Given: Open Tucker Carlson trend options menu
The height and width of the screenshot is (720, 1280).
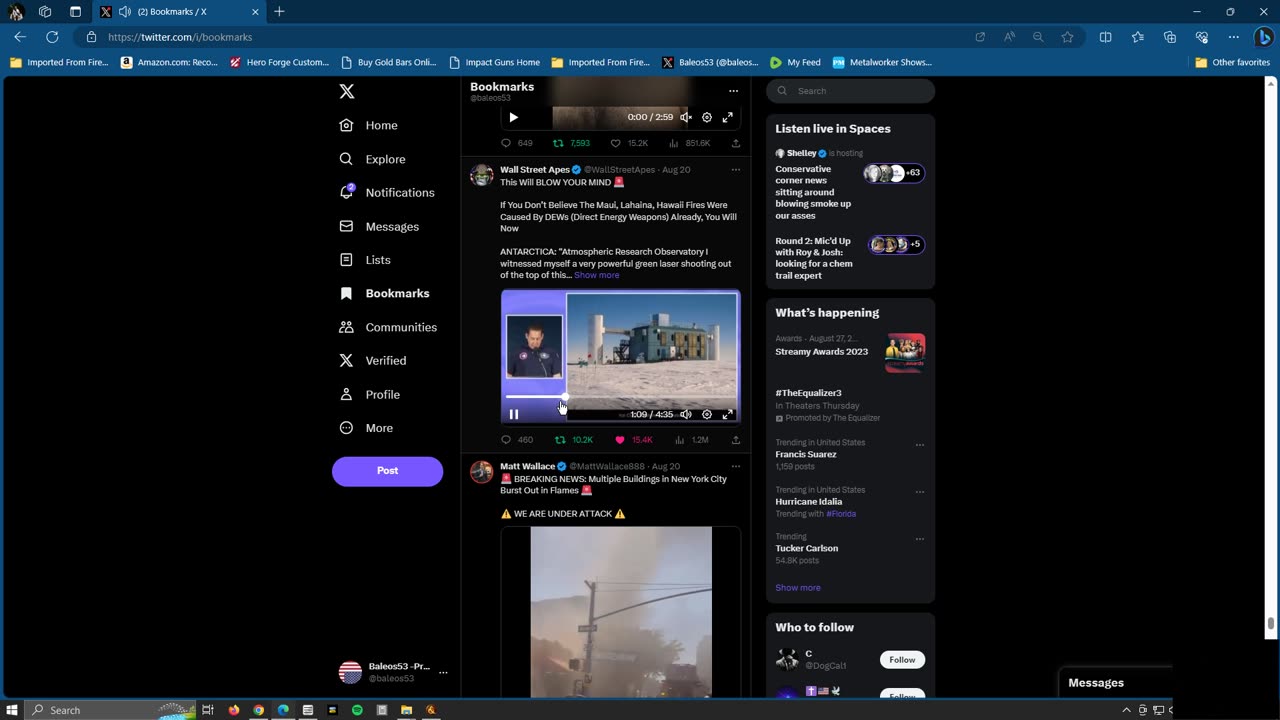Looking at the screenshot, I should 920,539.
